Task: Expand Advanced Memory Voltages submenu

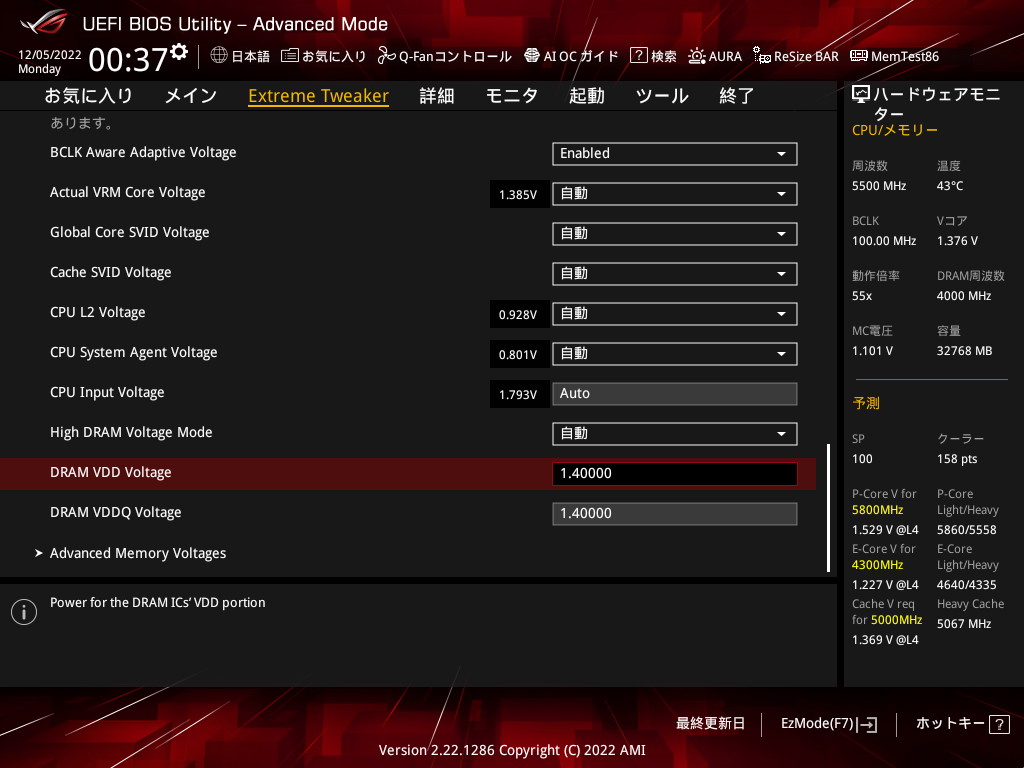Action: (138, 553)
